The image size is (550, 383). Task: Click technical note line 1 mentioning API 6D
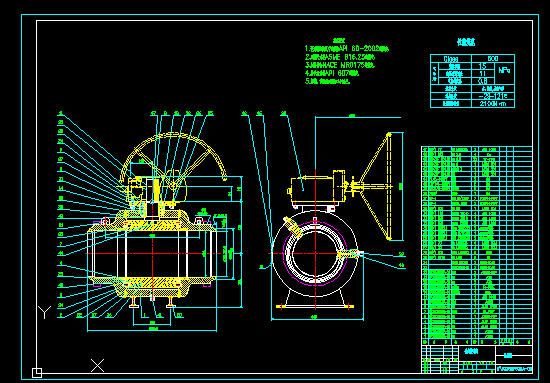pyautogui.click(x=346, y=49)
